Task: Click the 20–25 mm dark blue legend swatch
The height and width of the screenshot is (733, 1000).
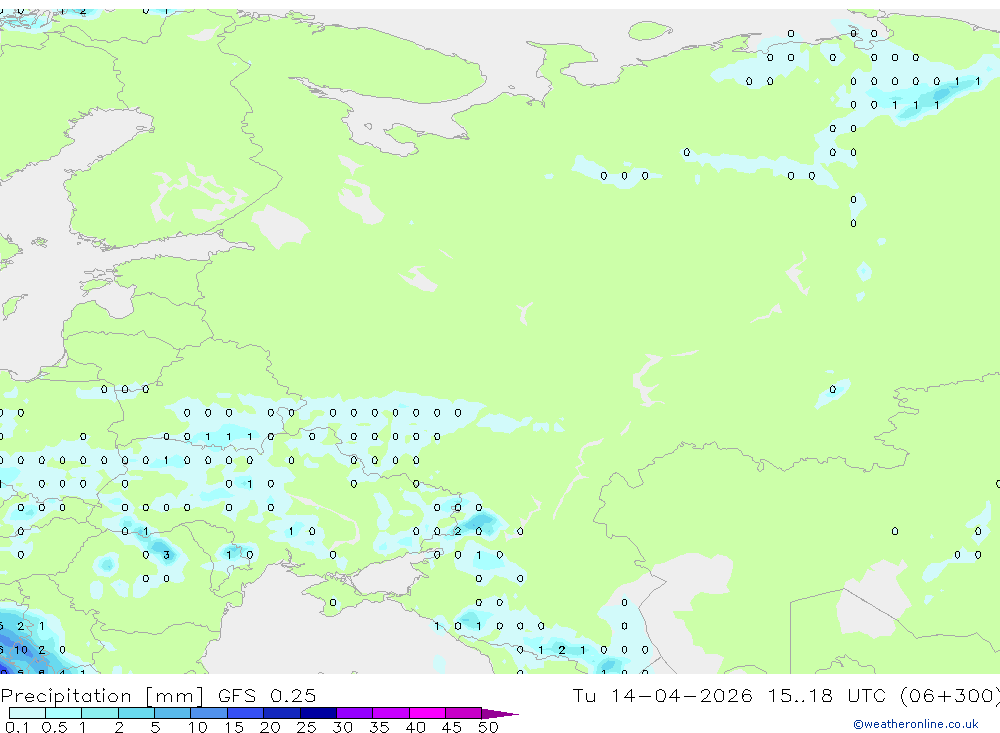Action: pyautogui.click(x=281, y=713)
